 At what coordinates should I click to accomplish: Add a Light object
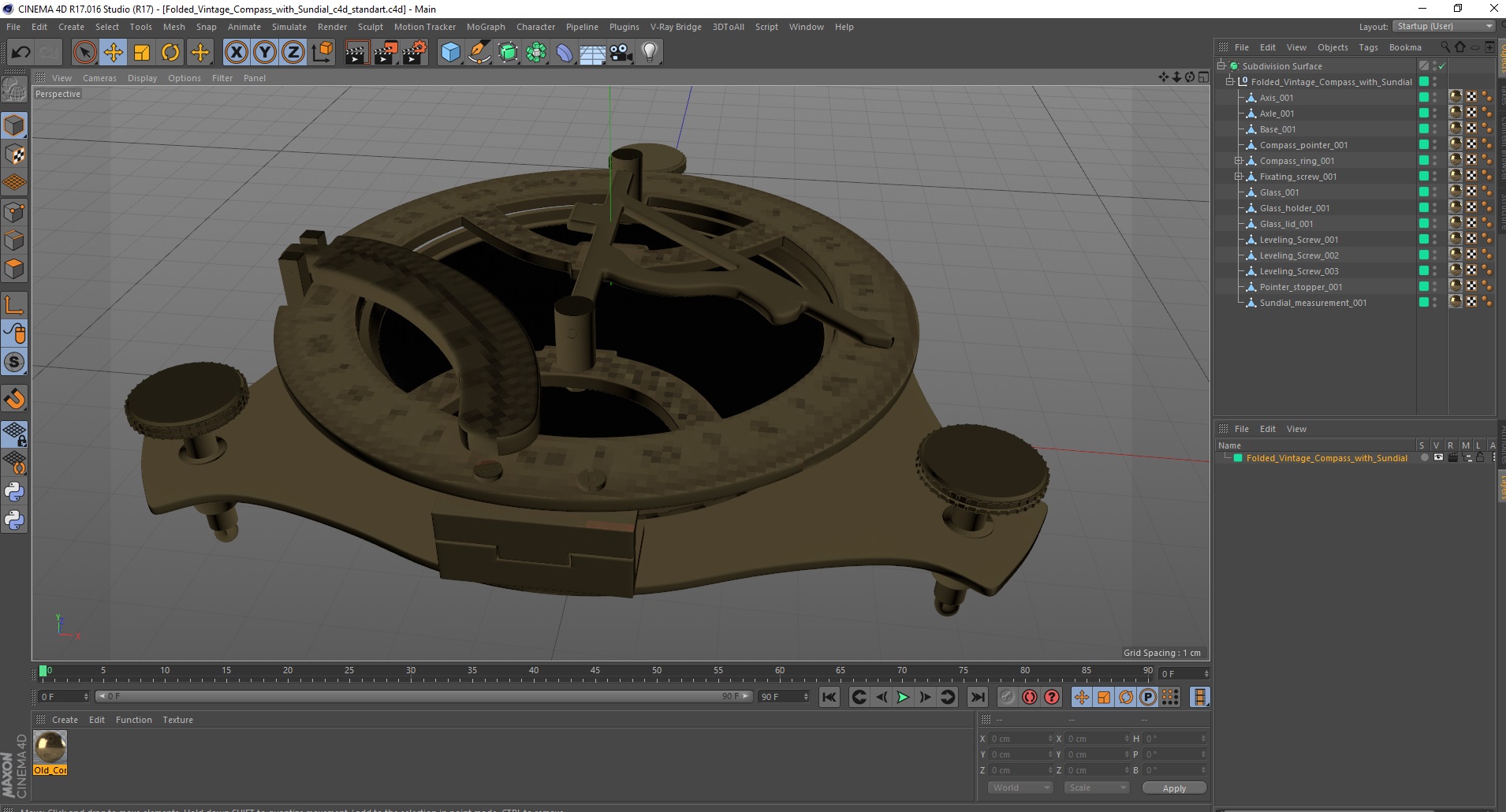pos(650,53)
